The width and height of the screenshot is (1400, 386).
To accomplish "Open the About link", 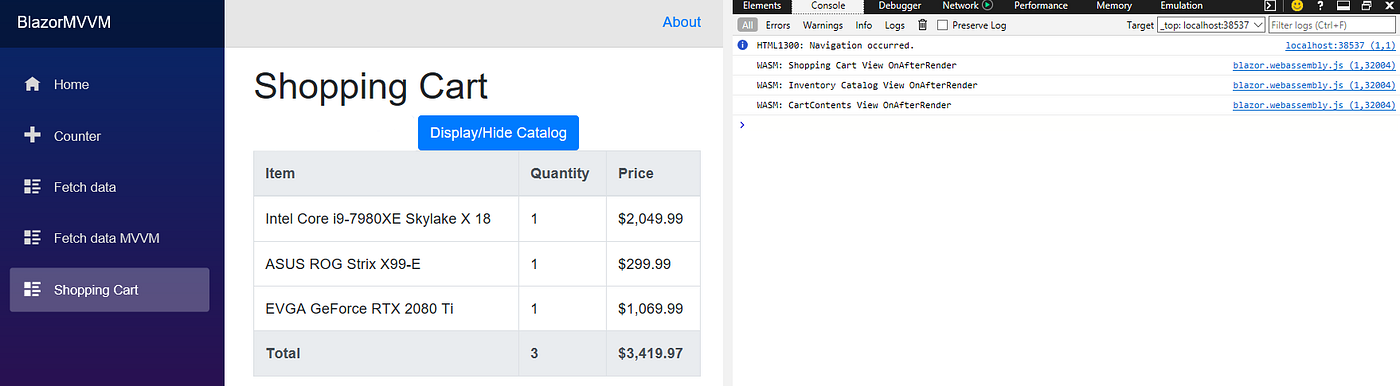I will point(682,22).
